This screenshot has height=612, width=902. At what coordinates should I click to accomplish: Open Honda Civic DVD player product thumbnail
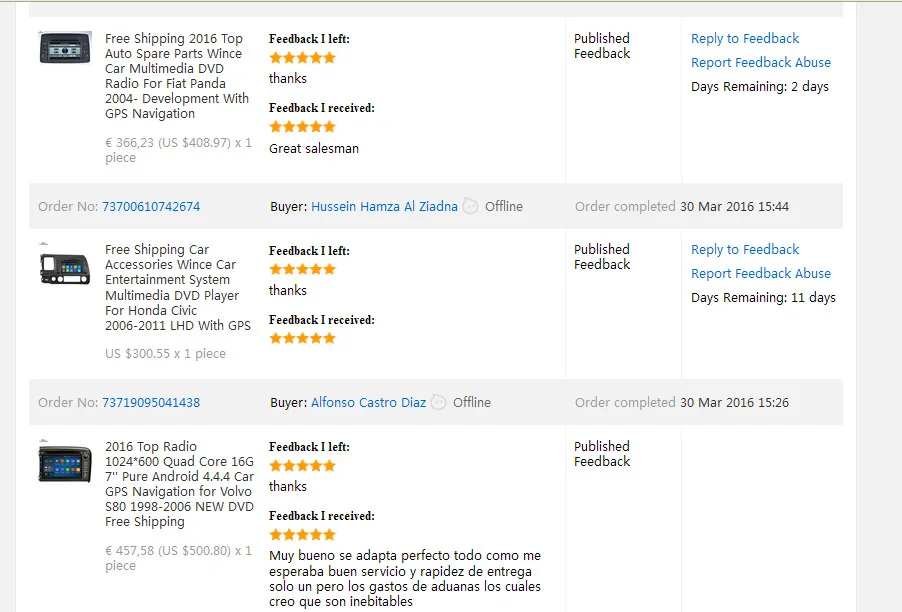(65, 267)
